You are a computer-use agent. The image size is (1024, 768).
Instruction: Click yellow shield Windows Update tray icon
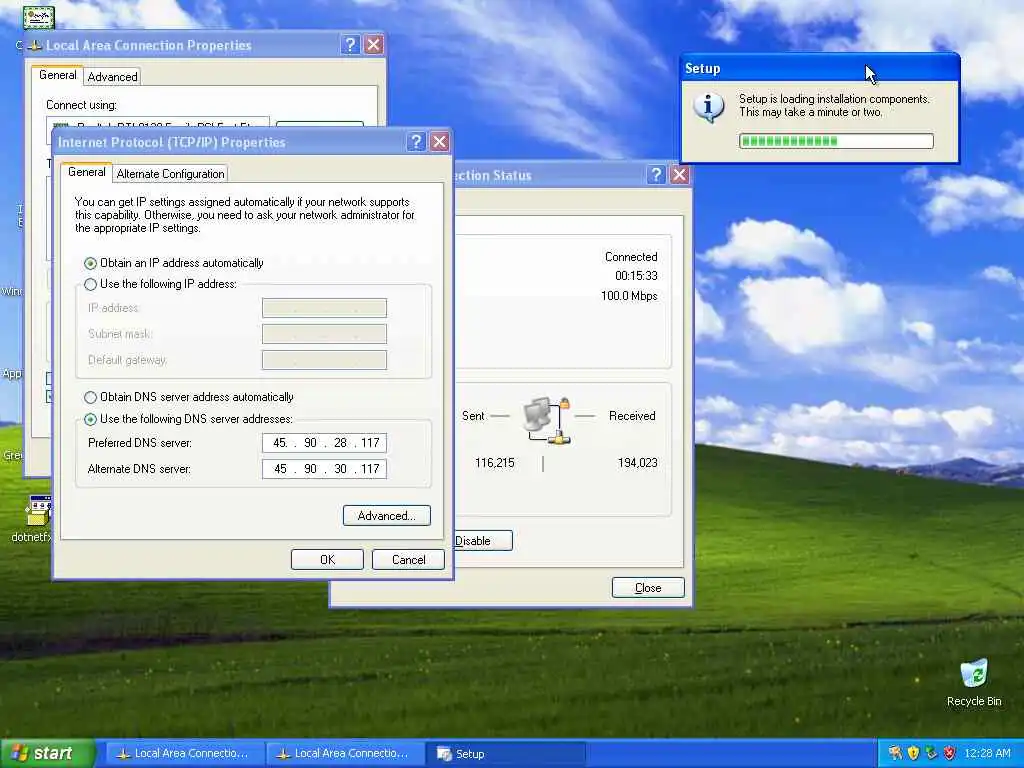click(913, 753)
